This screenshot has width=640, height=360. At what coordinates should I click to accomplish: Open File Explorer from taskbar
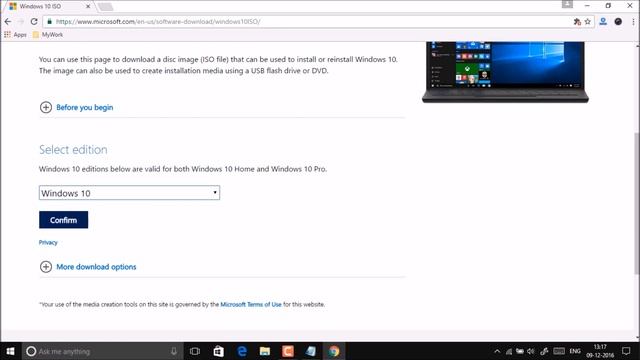tap(264, 351)
